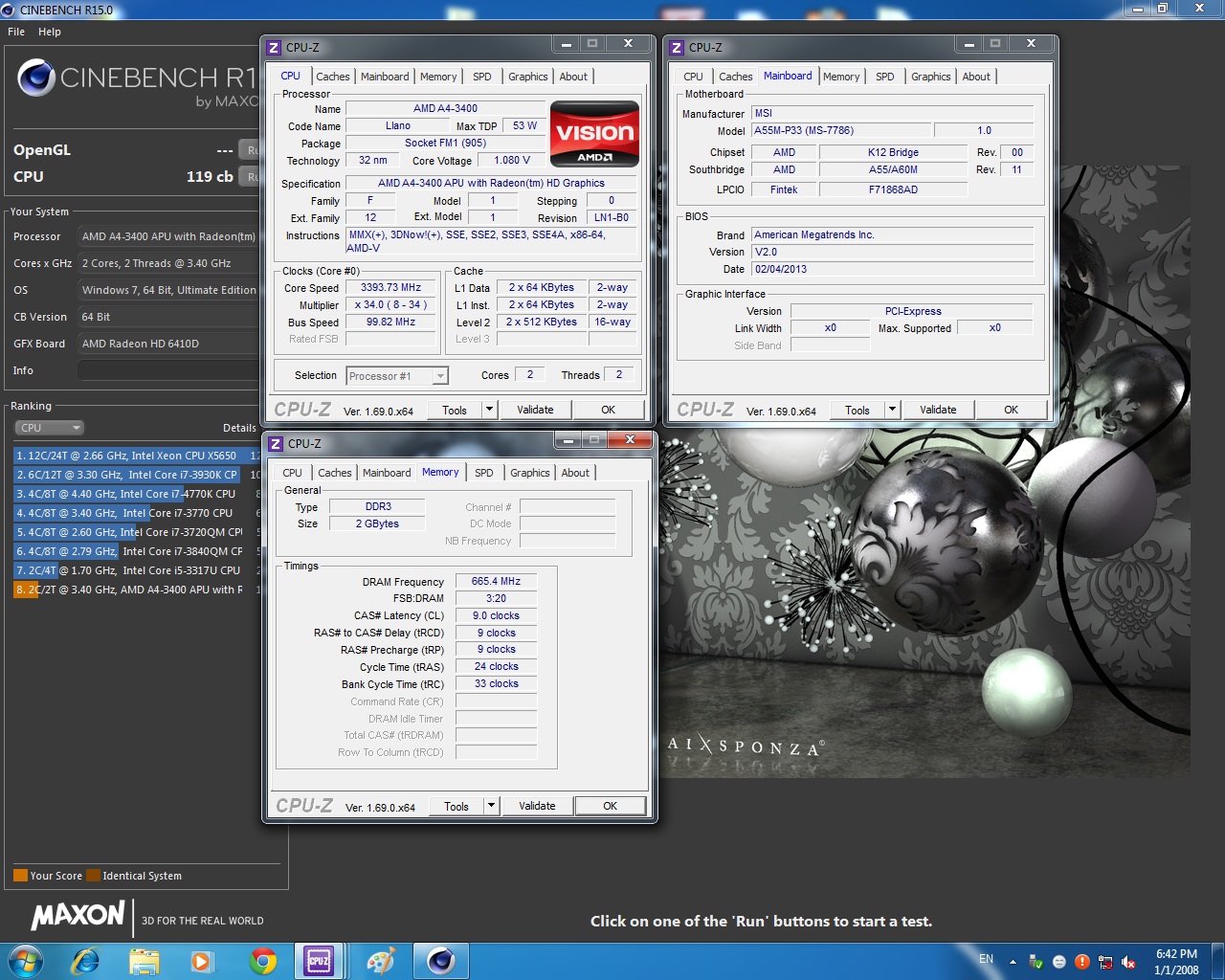This screenshot has width=1225, height=980.
Task: Click the Details label in Ranking
Action: (x=239, y=428)
